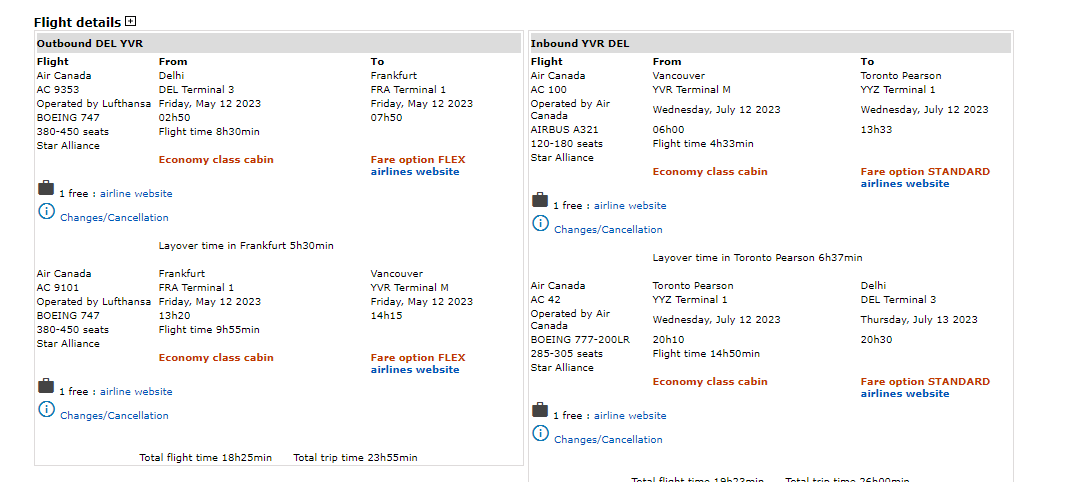The height and width of the screenshot is (482, 1065).
Task: Open Changes/Cancellation for flight AC 9353
Action: click(114, 218)
